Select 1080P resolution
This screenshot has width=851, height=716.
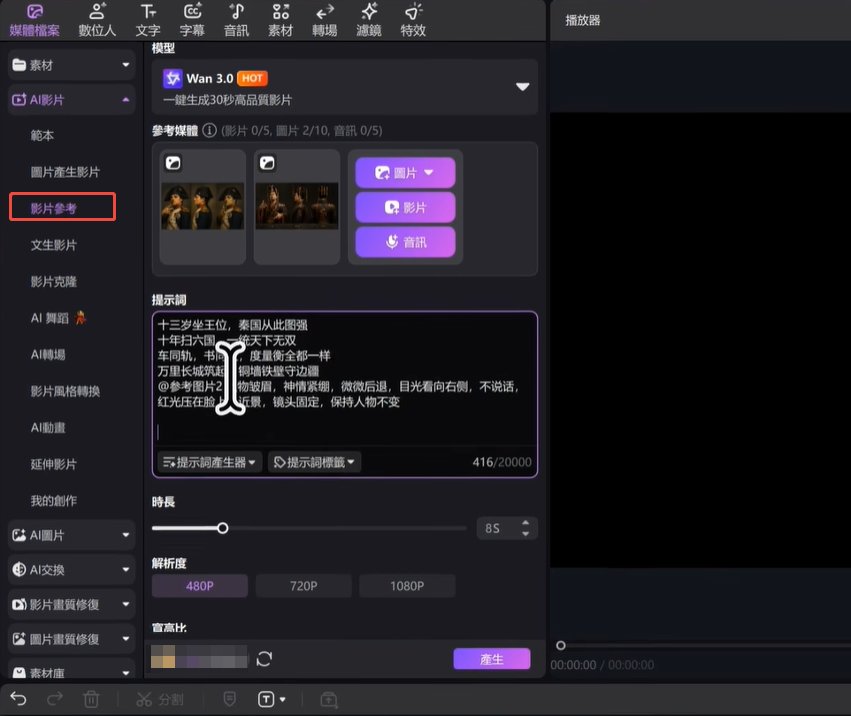pyautogui.click(x=407, y=586)
